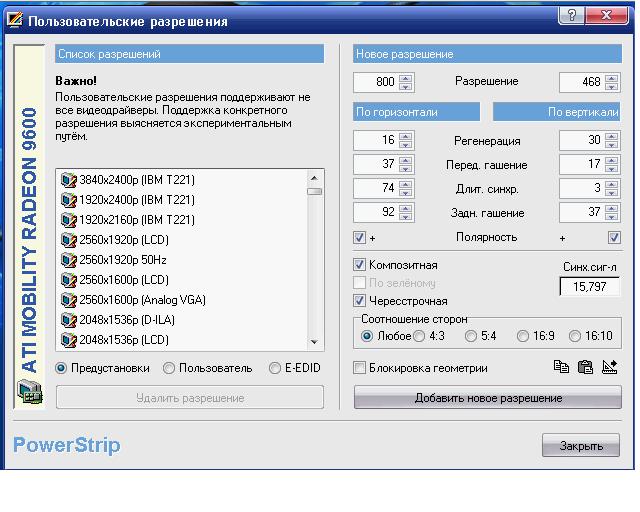Click the paste timings from clipboard icon

click(x=586, y=367)
